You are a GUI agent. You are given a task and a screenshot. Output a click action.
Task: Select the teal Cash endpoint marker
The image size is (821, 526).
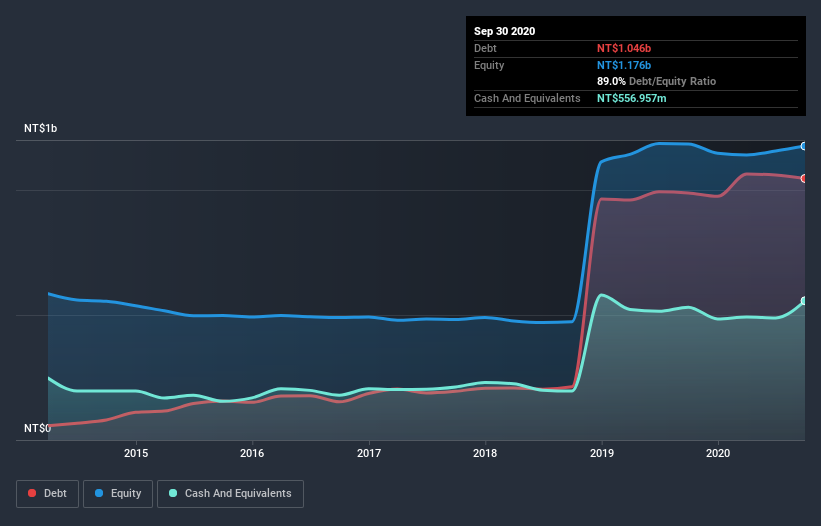(804, 301)
